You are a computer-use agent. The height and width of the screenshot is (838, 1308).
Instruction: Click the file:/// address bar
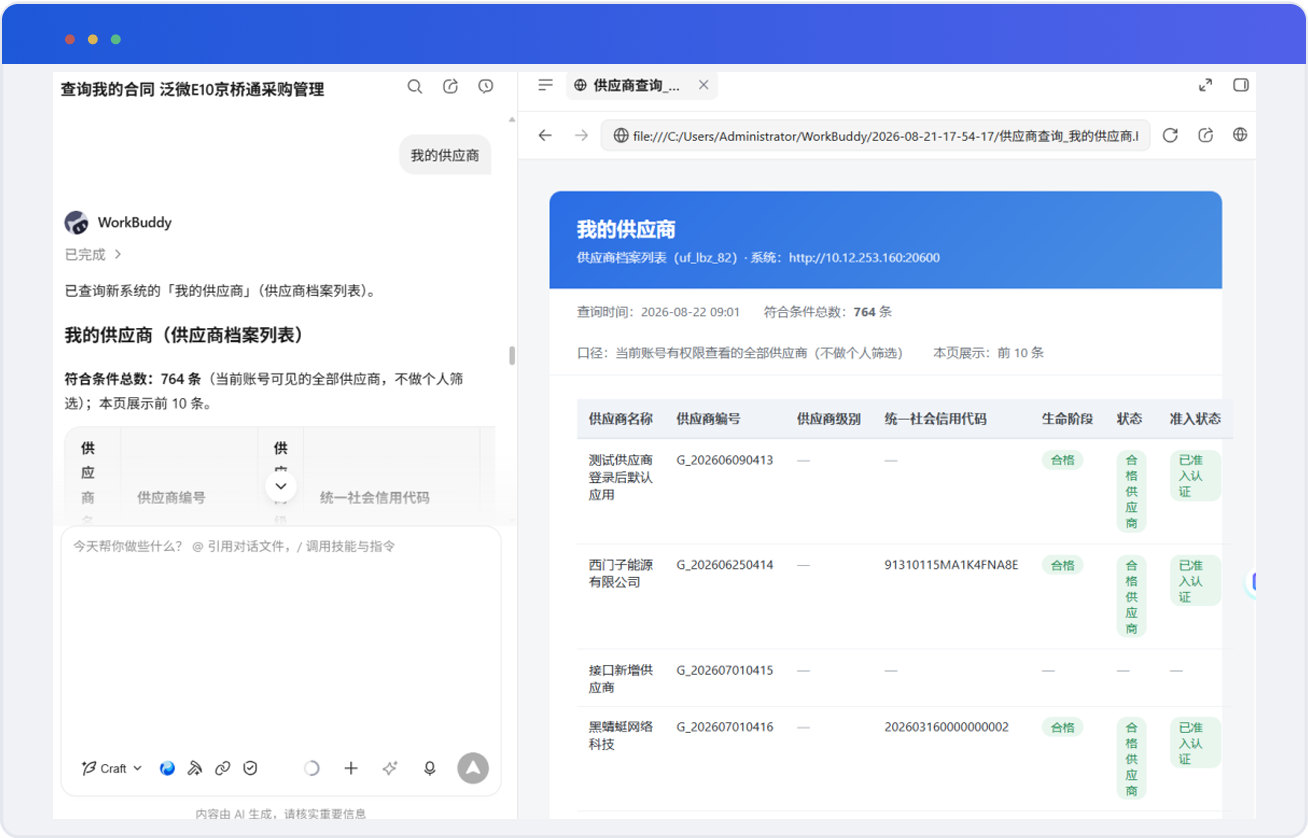click(x=875, y=135)
